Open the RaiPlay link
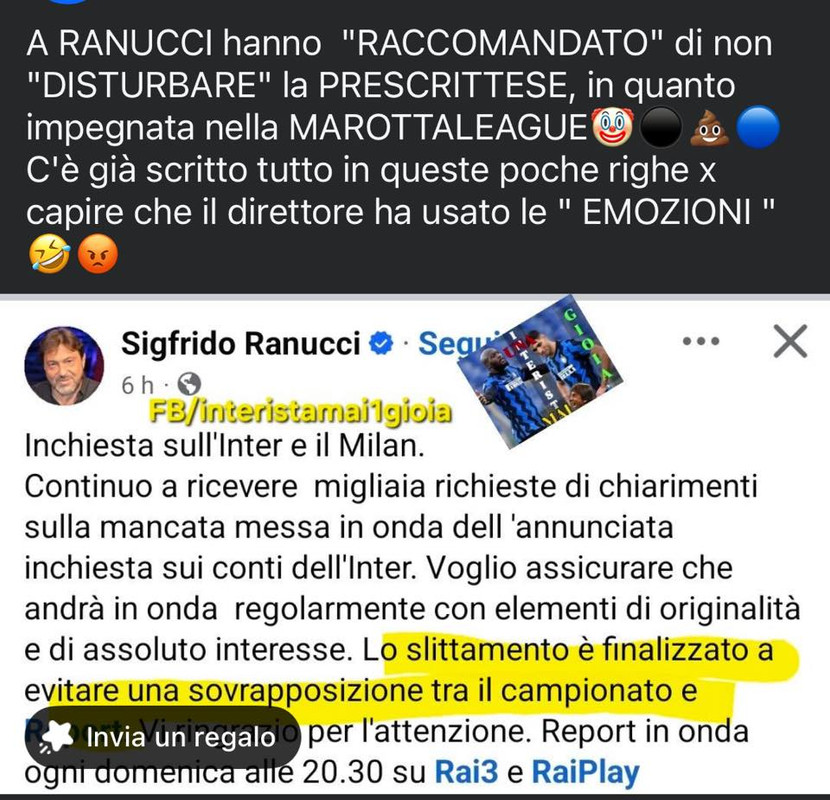Screen dimensions: 830x800 tap(585, 772)
